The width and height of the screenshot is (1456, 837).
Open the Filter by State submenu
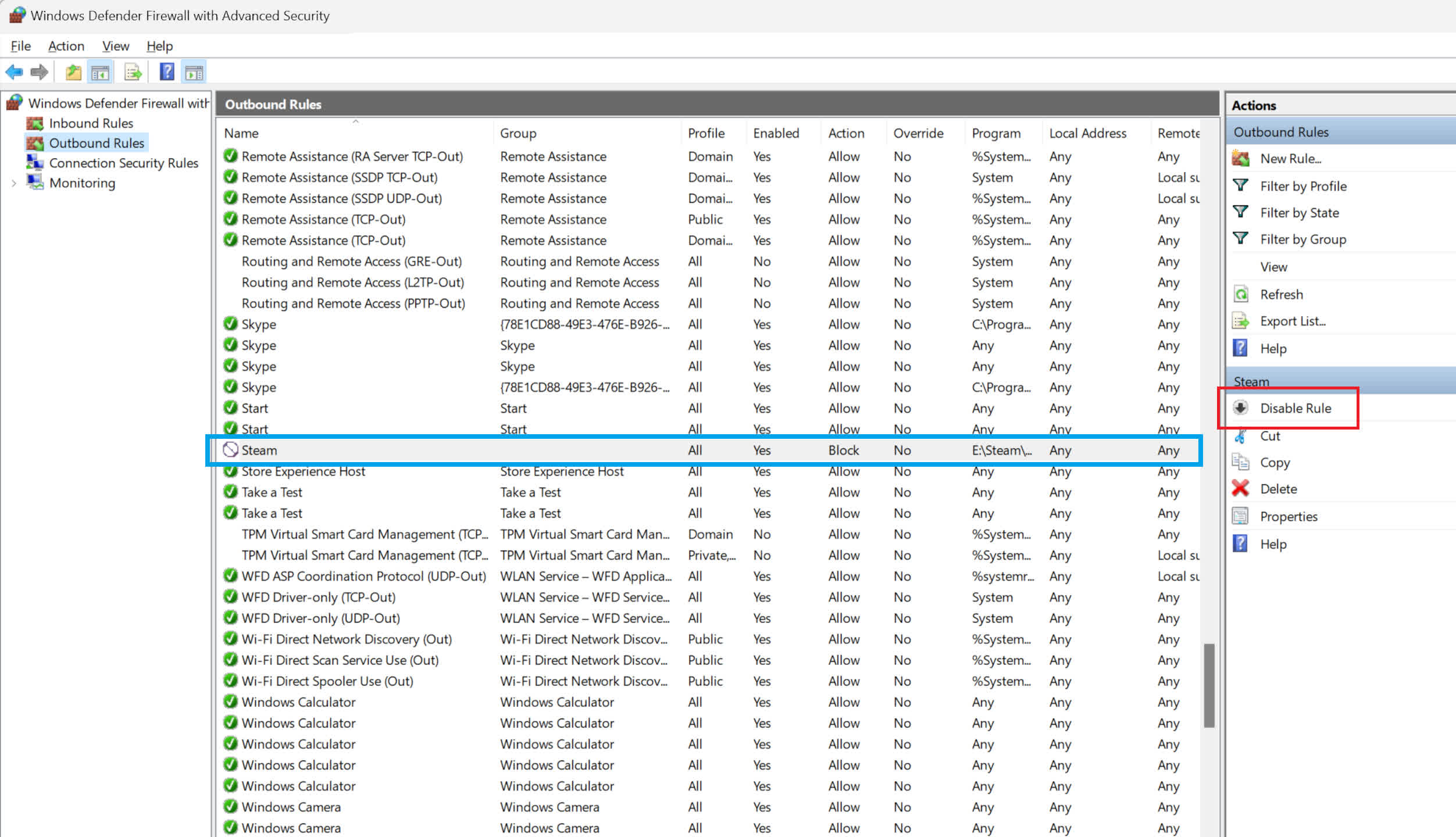coord(1299,213)
